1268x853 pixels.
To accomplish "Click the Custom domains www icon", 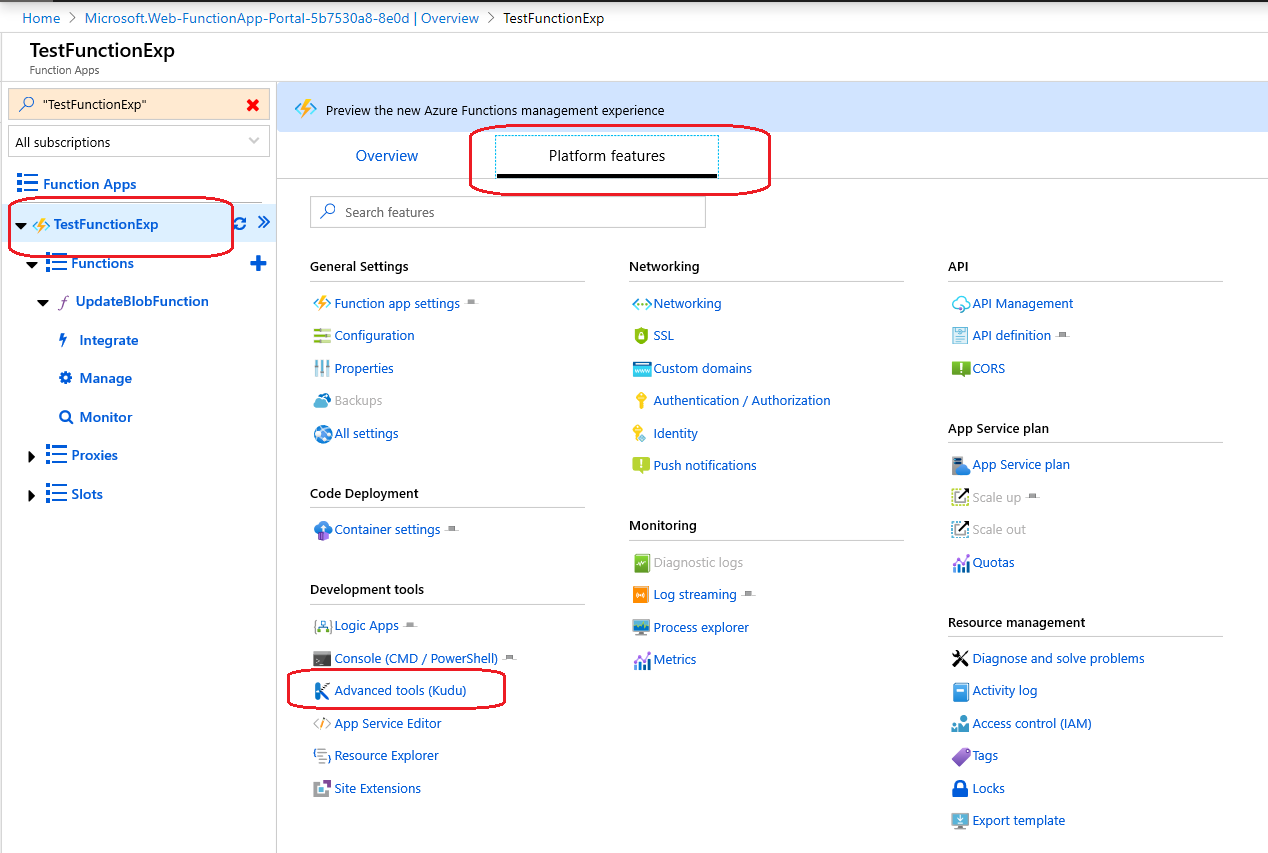I will (x=641, y=369).
